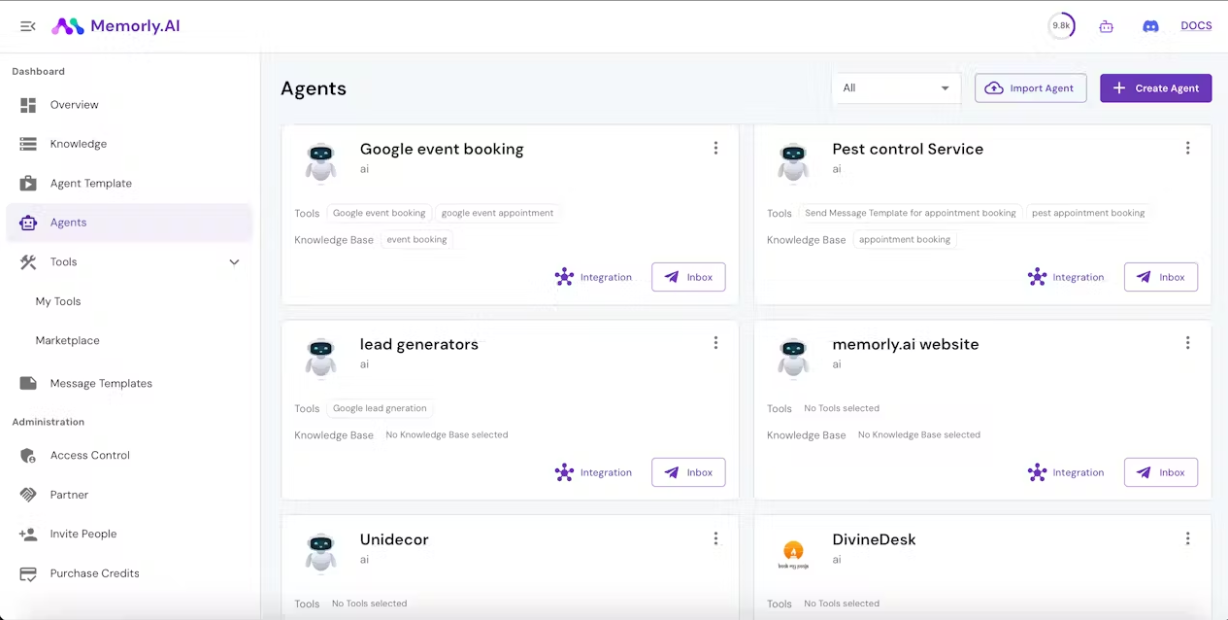Click Integration on Google event booking card
The width and height of the screenshot is (1228, 620).
click(x=594, y=277)
